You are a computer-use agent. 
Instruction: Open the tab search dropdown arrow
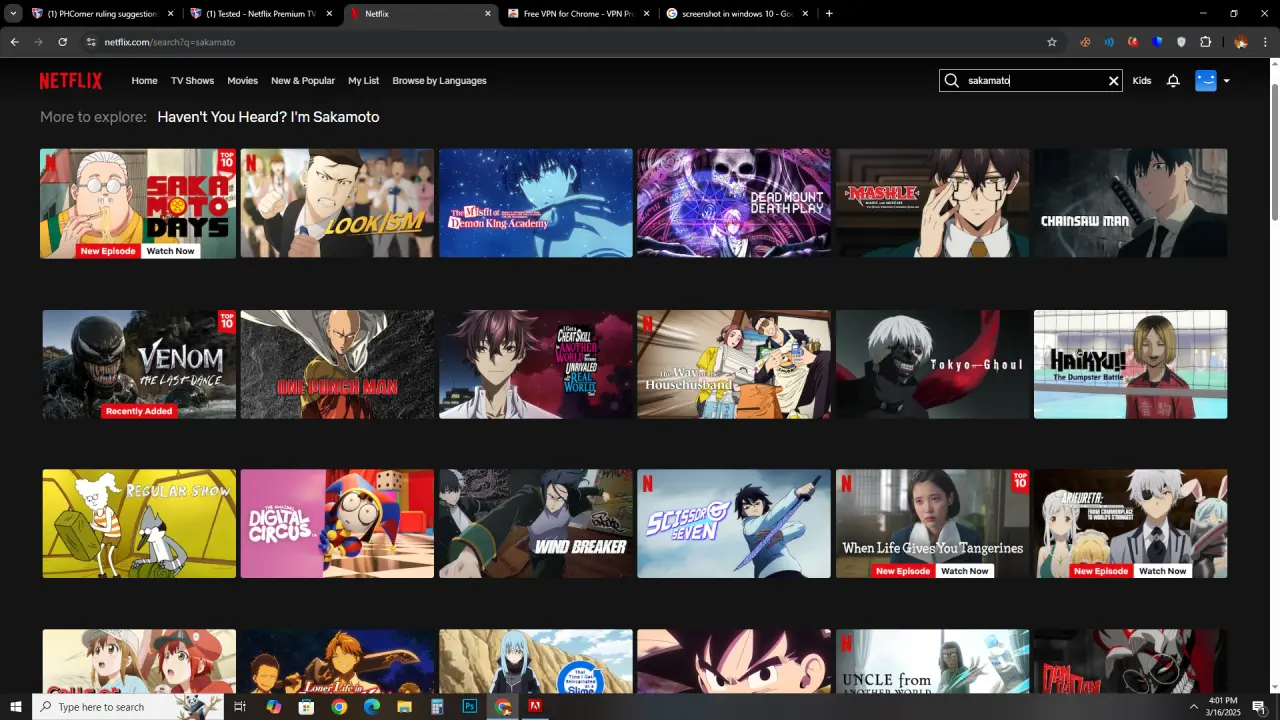13,14
